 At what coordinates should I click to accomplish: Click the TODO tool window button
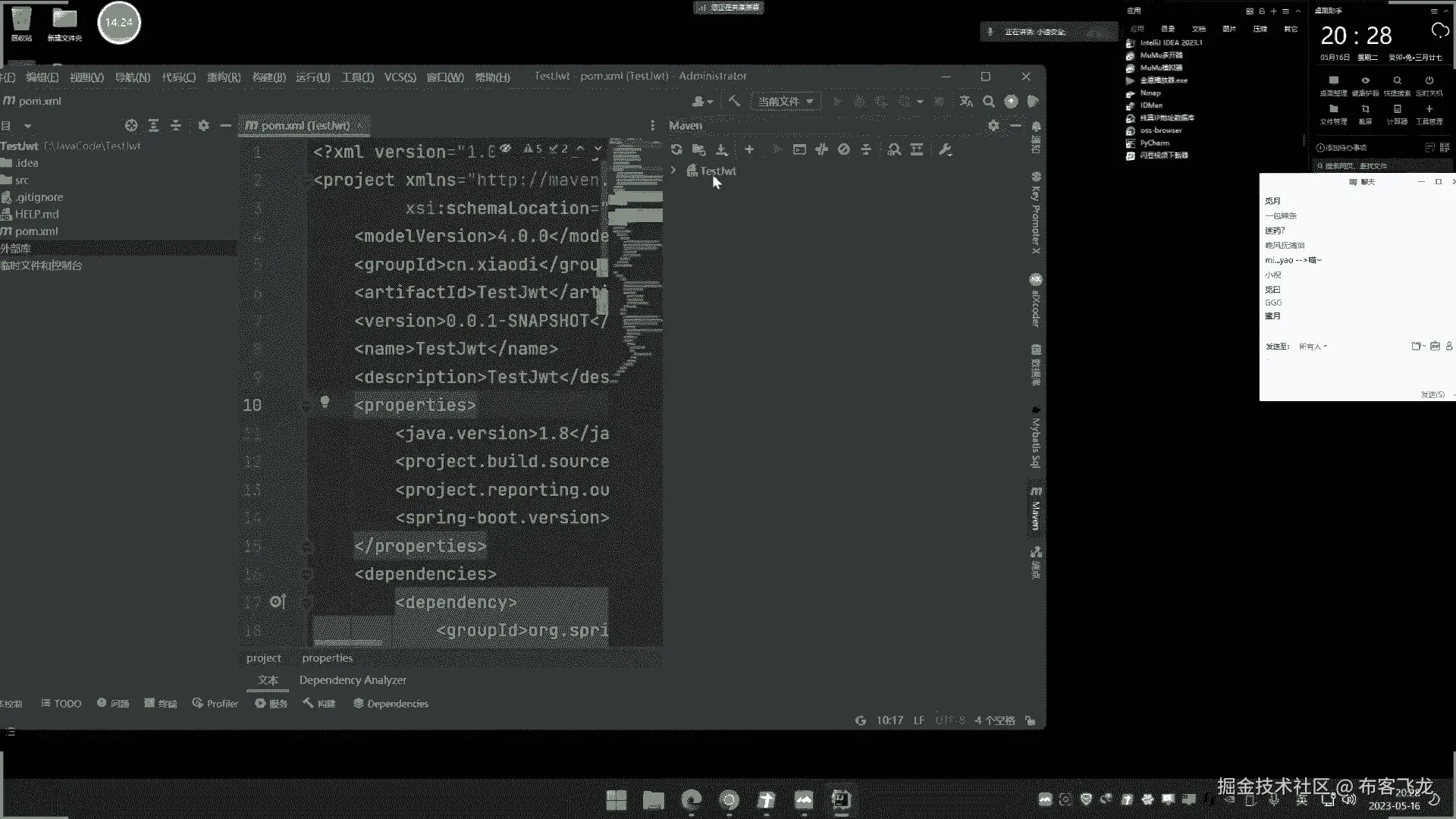[x=61, y=704]
